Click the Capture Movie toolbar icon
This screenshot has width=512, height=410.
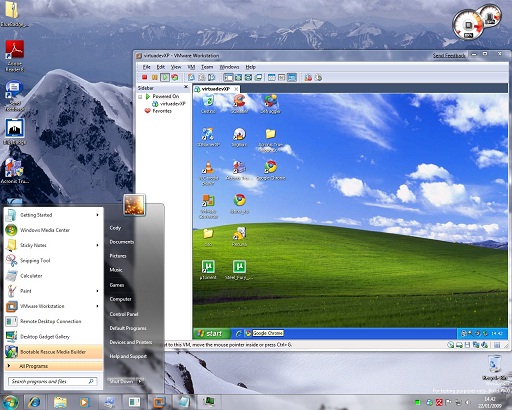(308, 77)
